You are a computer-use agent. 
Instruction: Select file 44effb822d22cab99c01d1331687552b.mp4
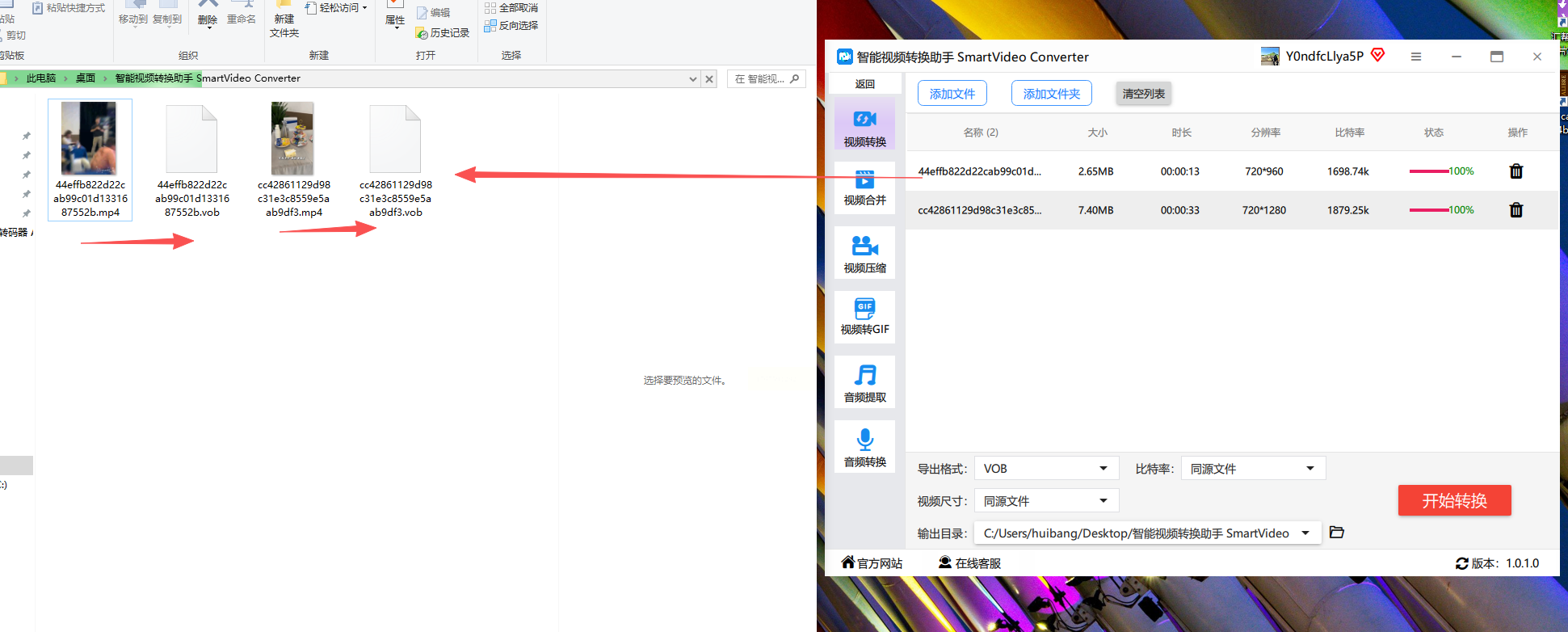click(90, 160)
